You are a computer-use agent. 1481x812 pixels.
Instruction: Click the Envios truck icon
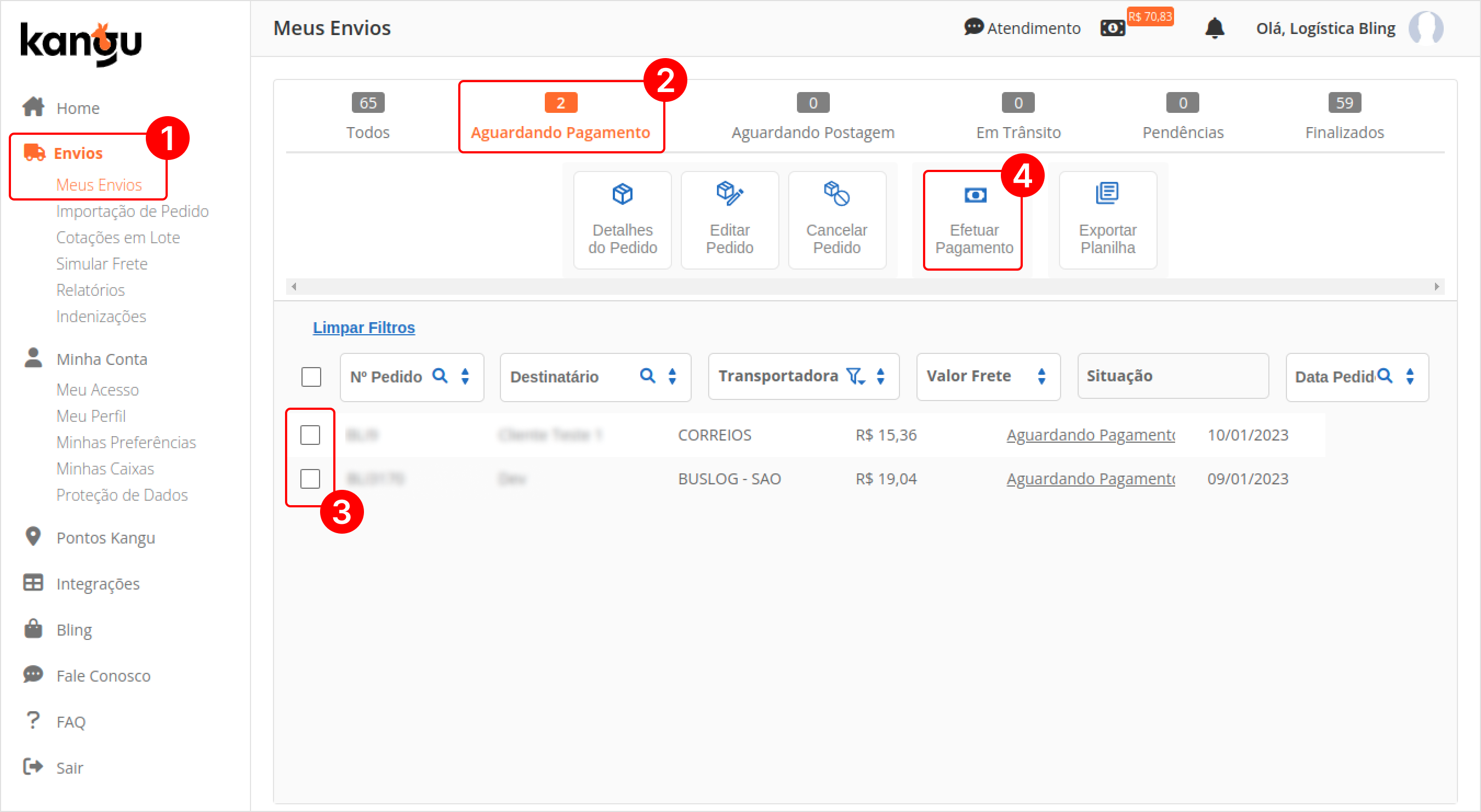pos(35,153)
